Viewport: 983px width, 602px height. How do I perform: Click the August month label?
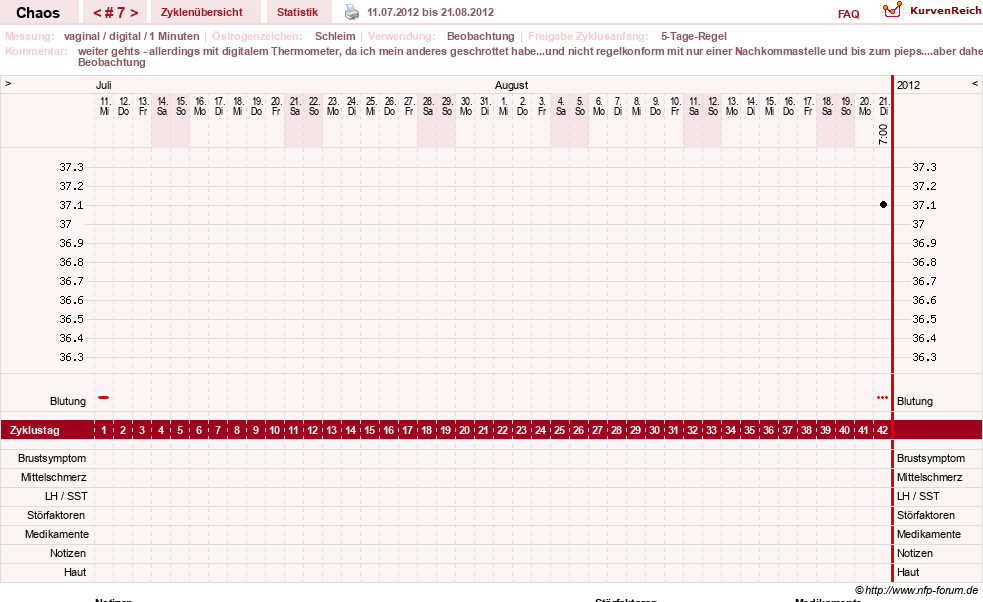coord(512,85)
